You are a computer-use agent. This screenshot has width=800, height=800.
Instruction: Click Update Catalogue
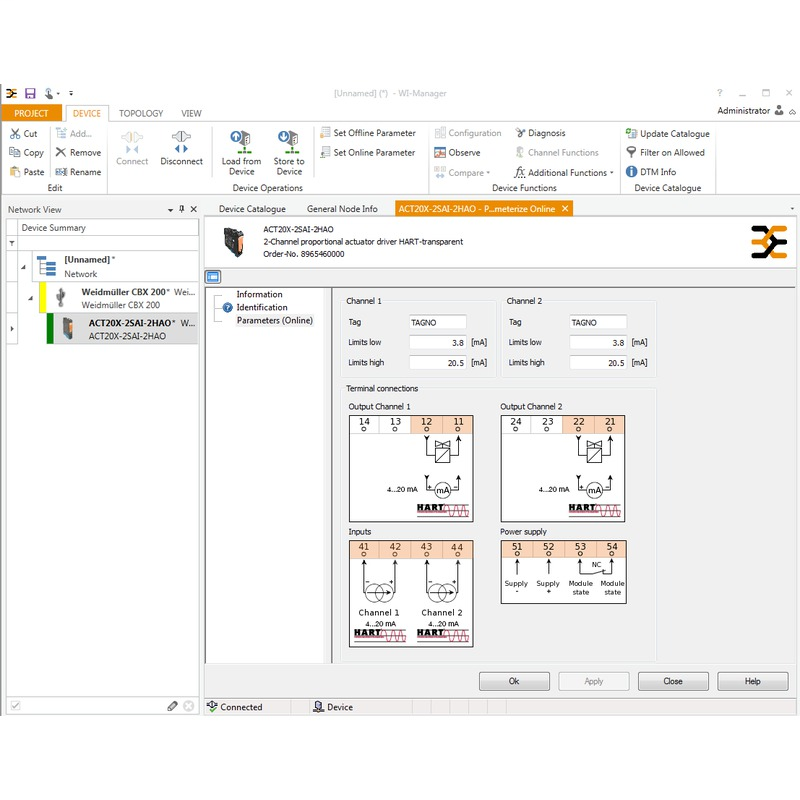point(668,134)
